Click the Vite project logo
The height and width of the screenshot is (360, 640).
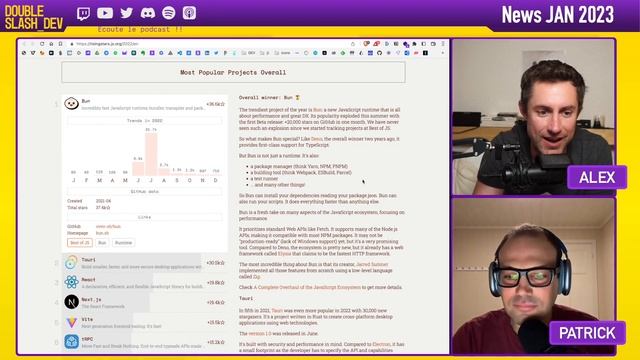(71, 322)
